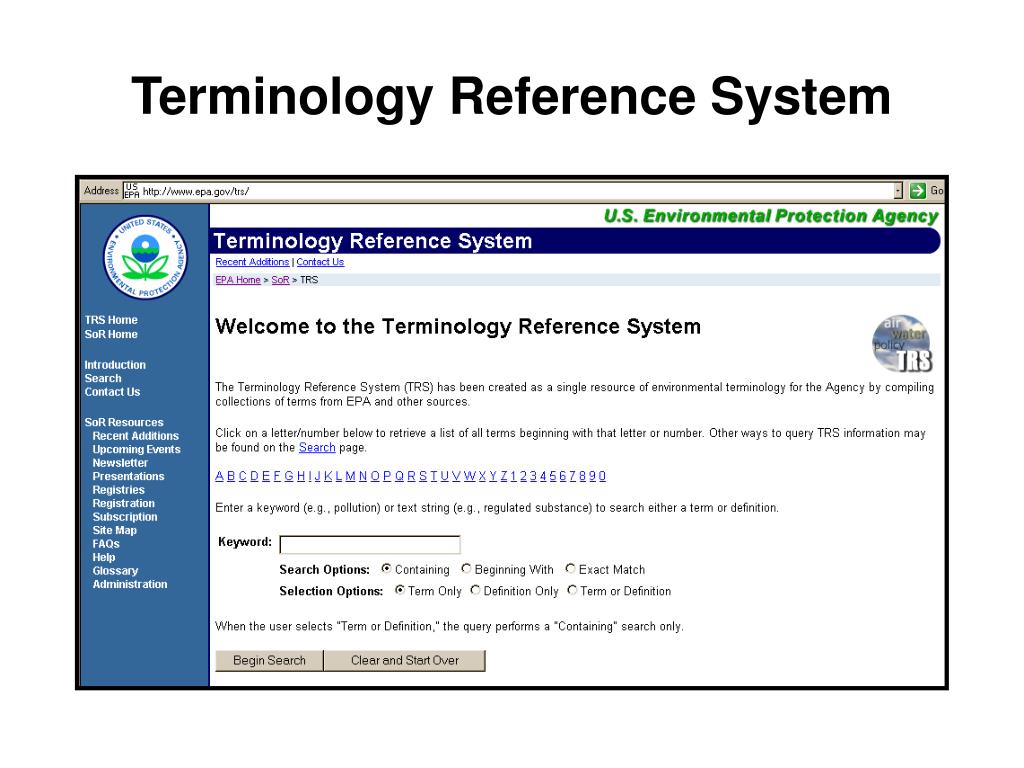List terms beginning with letter A
Viewport: 1024px width, 768px height.
click(x=219, y=476)
